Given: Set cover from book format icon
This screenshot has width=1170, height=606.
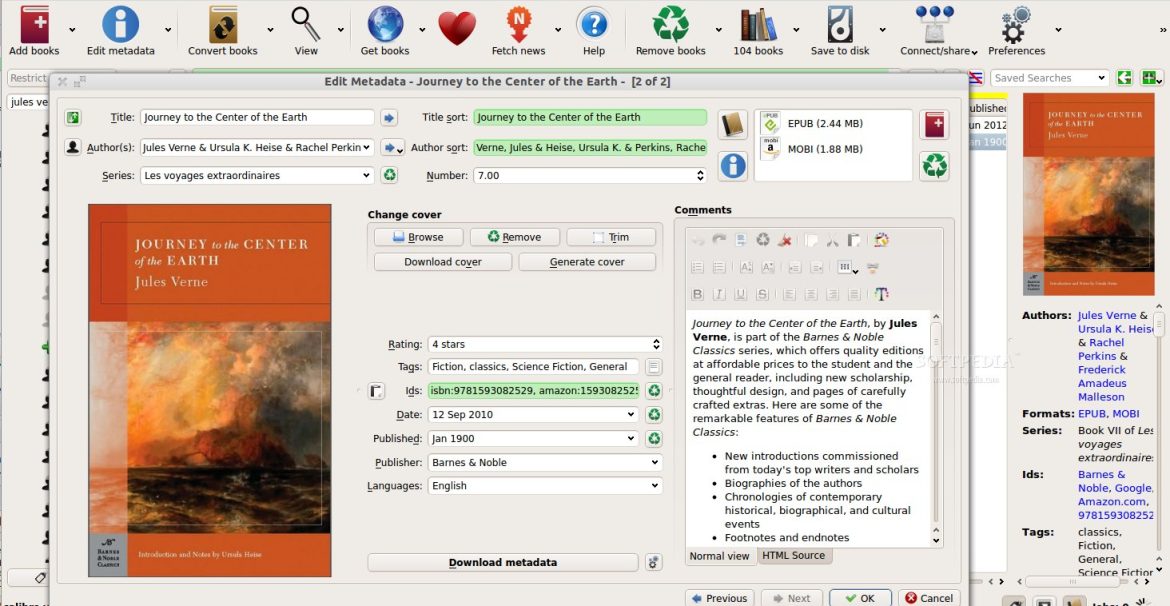Looking at the screenshot, I should [x=733, y=125].
